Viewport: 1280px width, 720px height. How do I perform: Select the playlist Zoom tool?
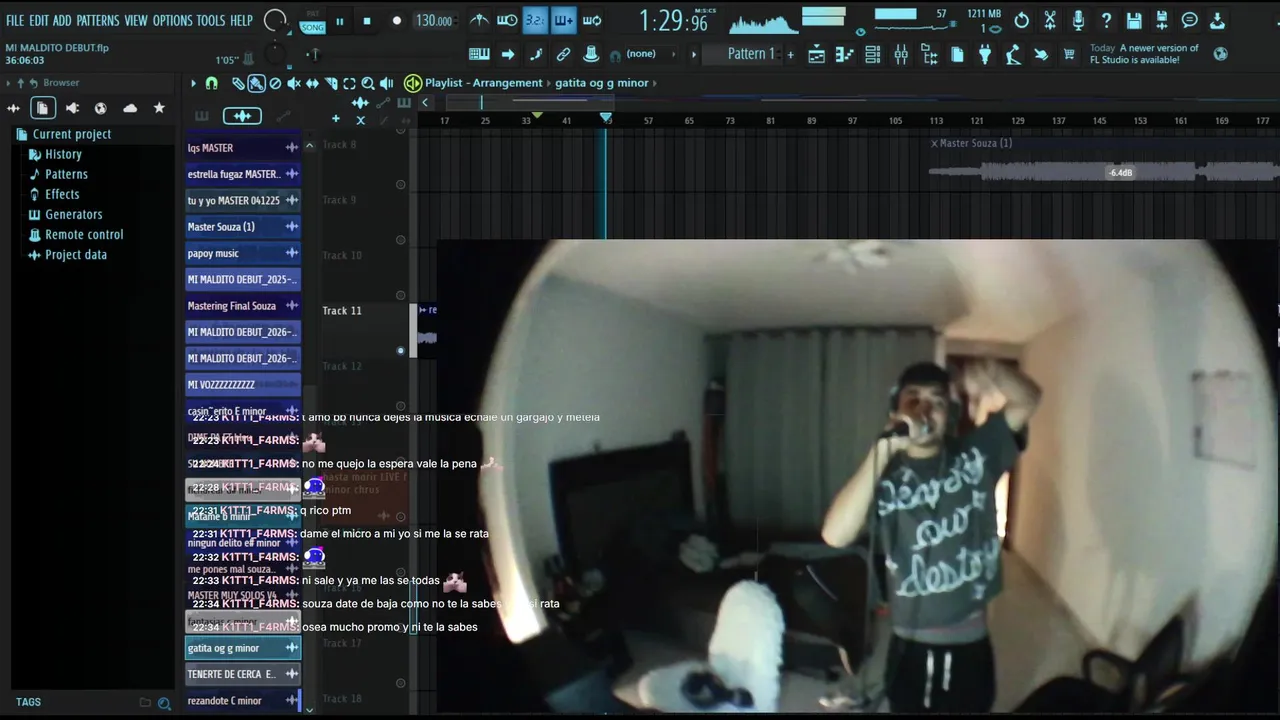point(368,84)
